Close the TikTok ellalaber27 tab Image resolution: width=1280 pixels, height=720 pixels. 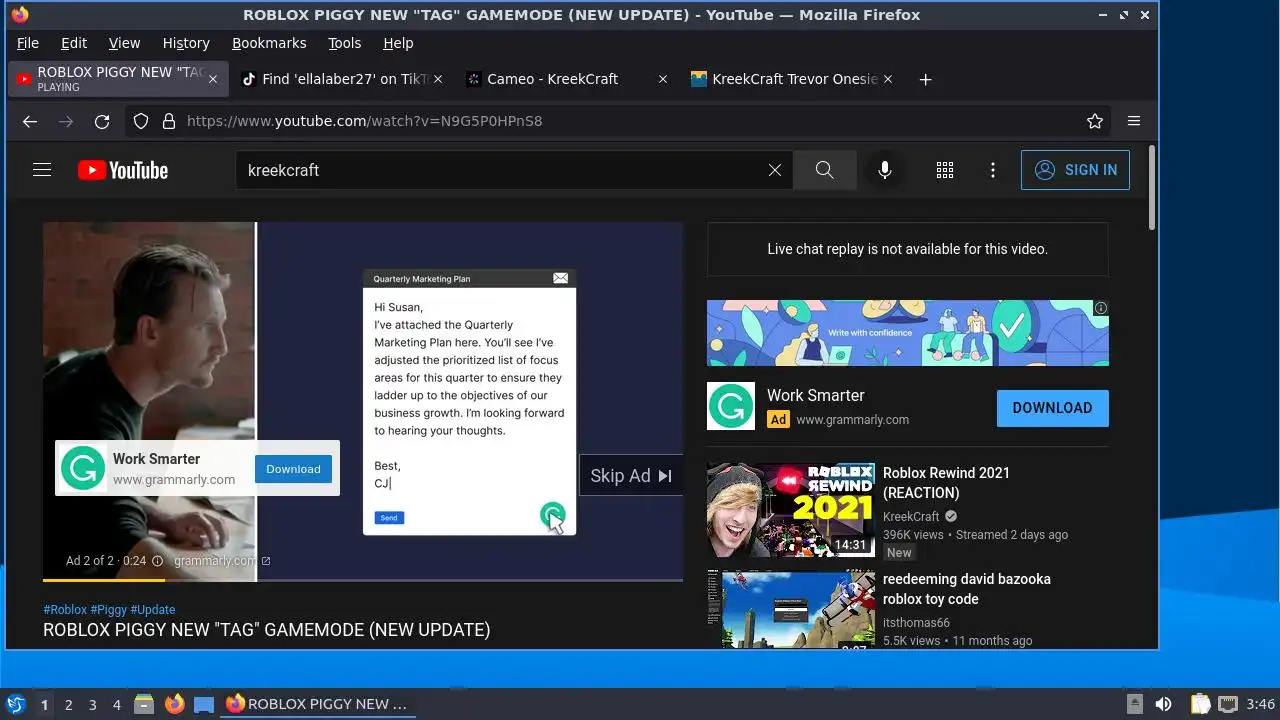click(439, 79)
